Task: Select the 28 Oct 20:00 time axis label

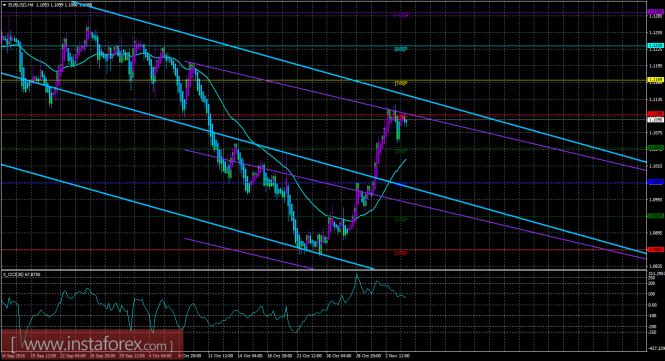Action: click(368, 356)
